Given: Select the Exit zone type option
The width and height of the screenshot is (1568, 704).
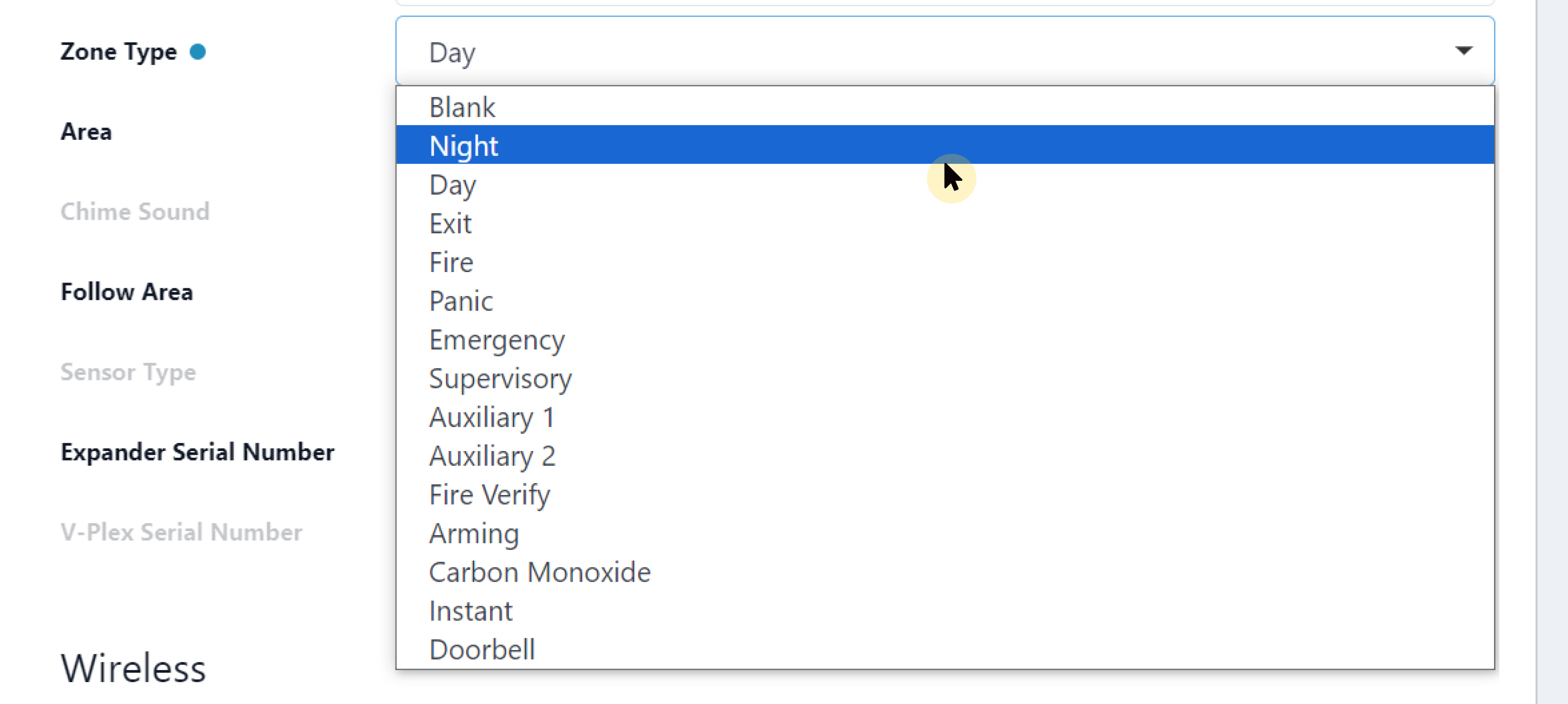Looking at the screenshot, I should 450,223.
